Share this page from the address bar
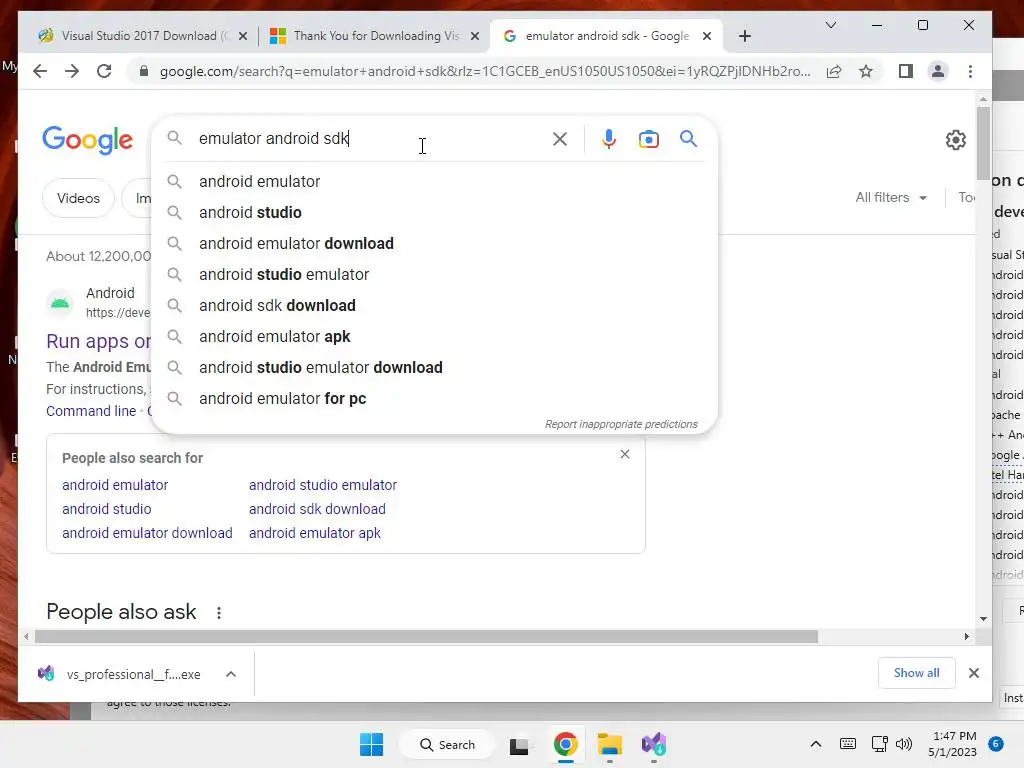 [834, 71]
